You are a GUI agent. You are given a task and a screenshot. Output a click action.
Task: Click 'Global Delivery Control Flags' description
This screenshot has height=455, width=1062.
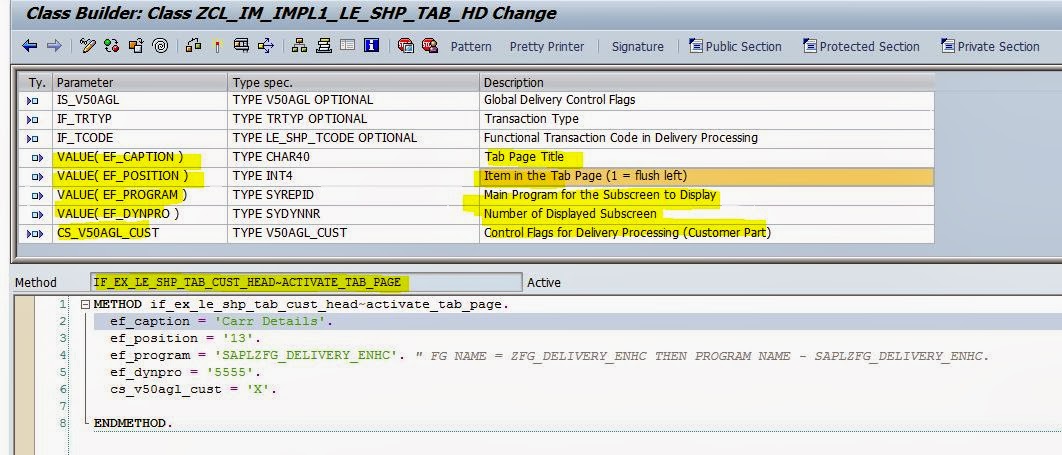559,100
